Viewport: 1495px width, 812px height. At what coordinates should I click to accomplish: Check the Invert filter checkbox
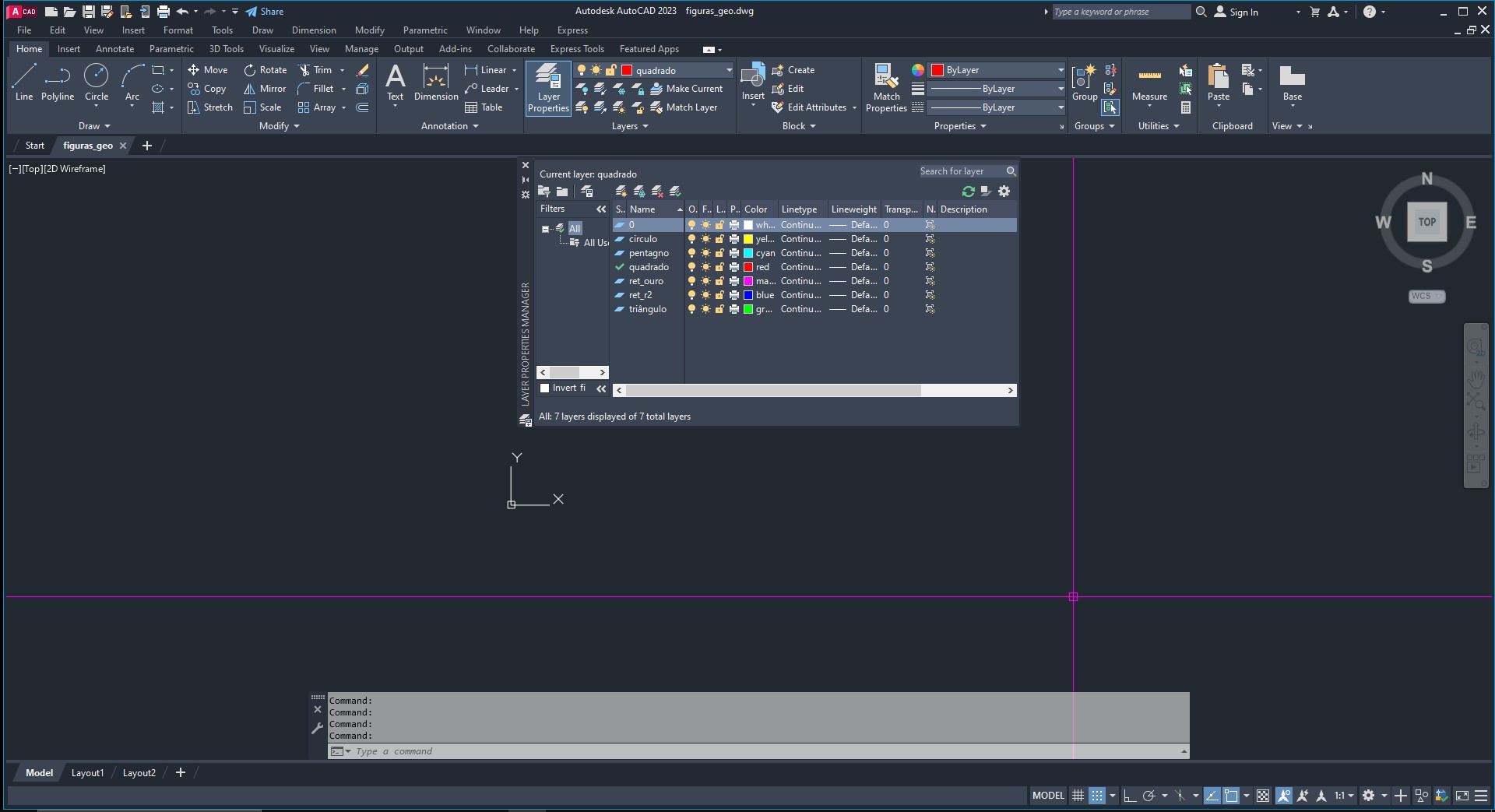(x=545, y=388)
